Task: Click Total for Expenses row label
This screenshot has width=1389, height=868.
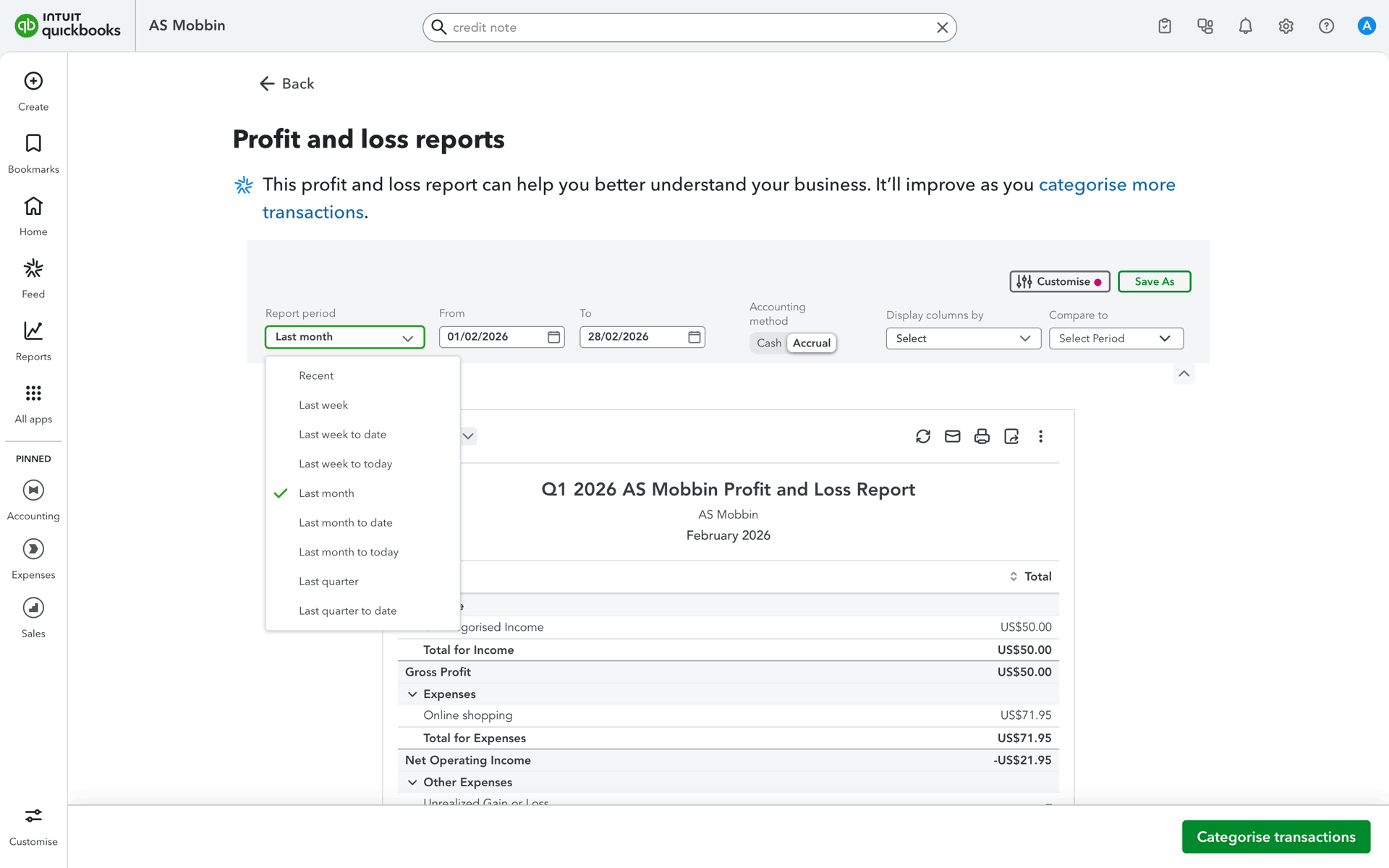Action: tap(475, 739)
